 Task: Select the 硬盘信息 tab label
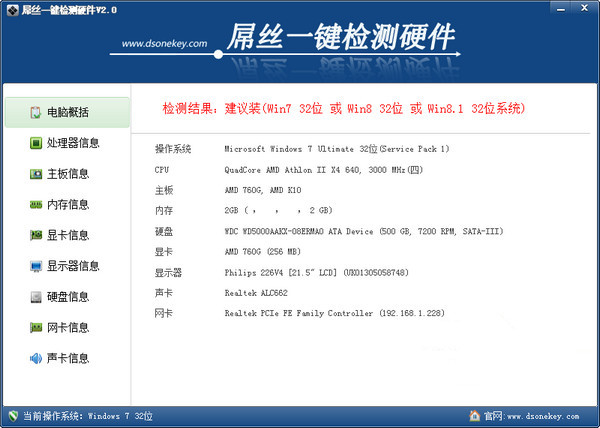68,297
